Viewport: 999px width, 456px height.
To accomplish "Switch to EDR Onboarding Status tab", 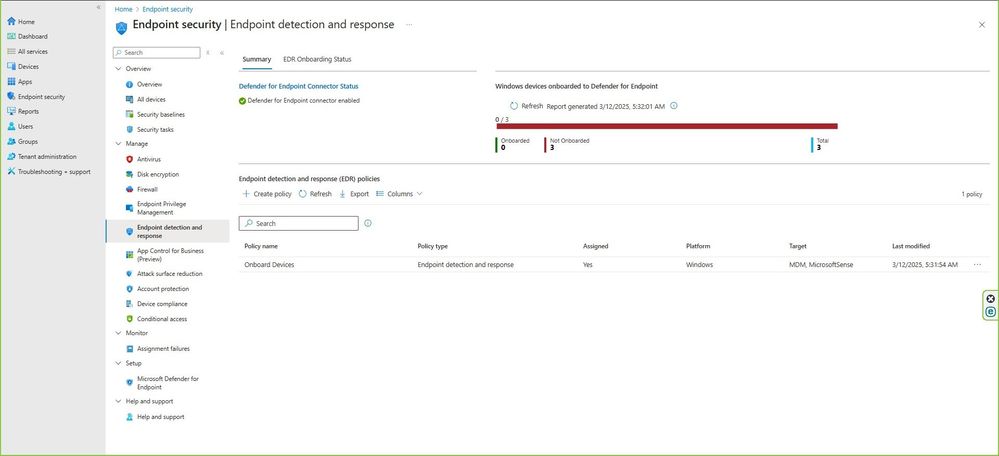I will point(317,59).
